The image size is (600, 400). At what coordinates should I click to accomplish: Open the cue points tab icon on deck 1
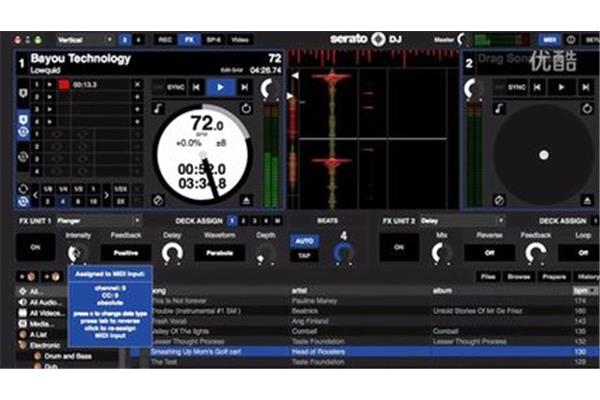point(23,93)
